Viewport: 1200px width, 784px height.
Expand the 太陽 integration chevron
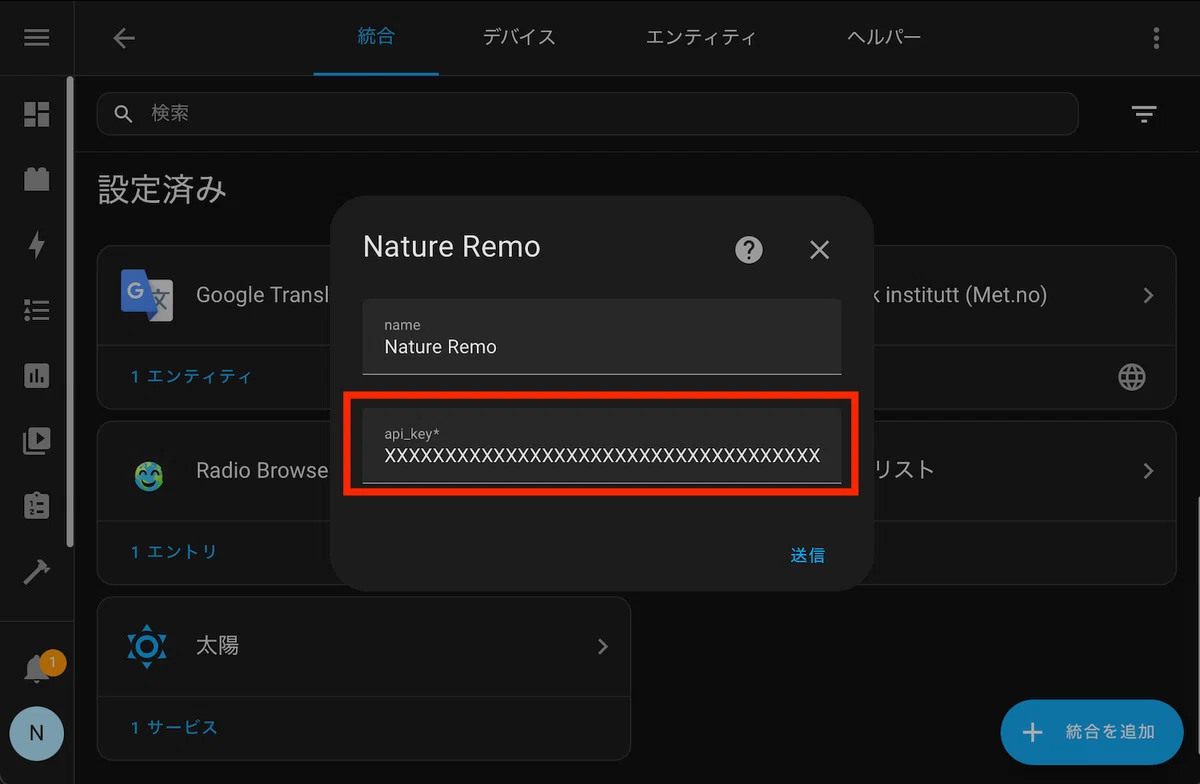coord(603,647)
